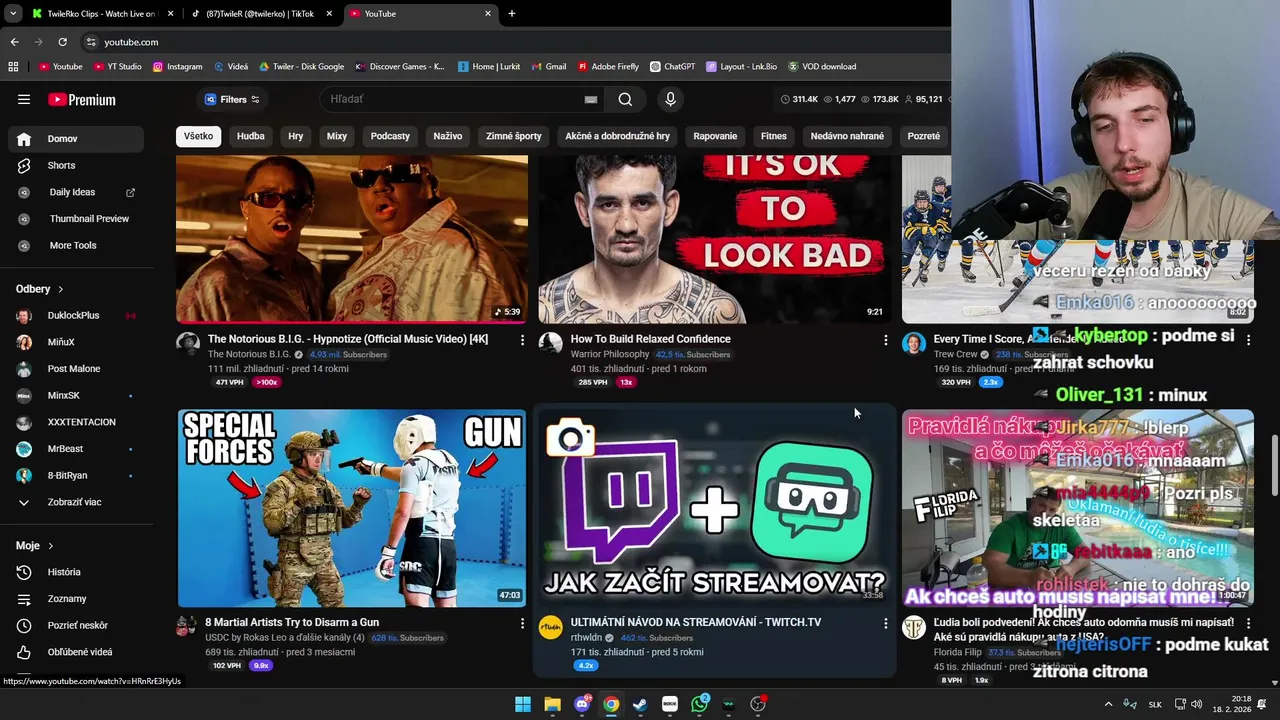1280x720 pixels.
Task: Open the on-screen keyboard icon in search
Action: pyautogui.click(x=591, y=100)
